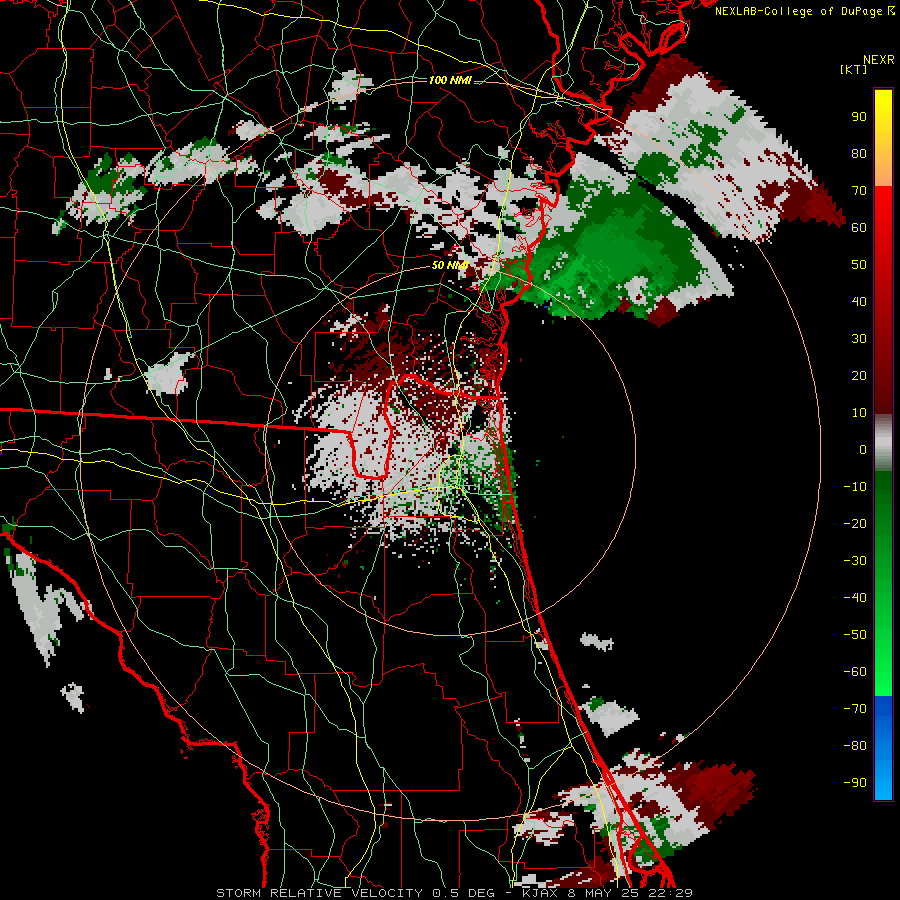
Task: Click the 60 value on velocity scale
Action: 859,228
